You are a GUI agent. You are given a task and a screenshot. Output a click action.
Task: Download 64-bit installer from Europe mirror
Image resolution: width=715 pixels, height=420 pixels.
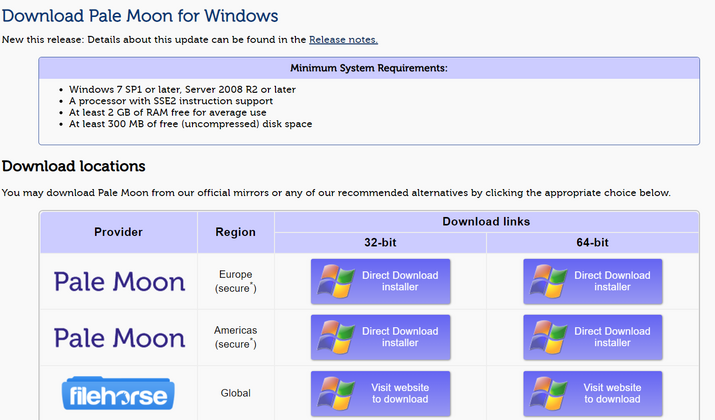(x=592, y=281)
